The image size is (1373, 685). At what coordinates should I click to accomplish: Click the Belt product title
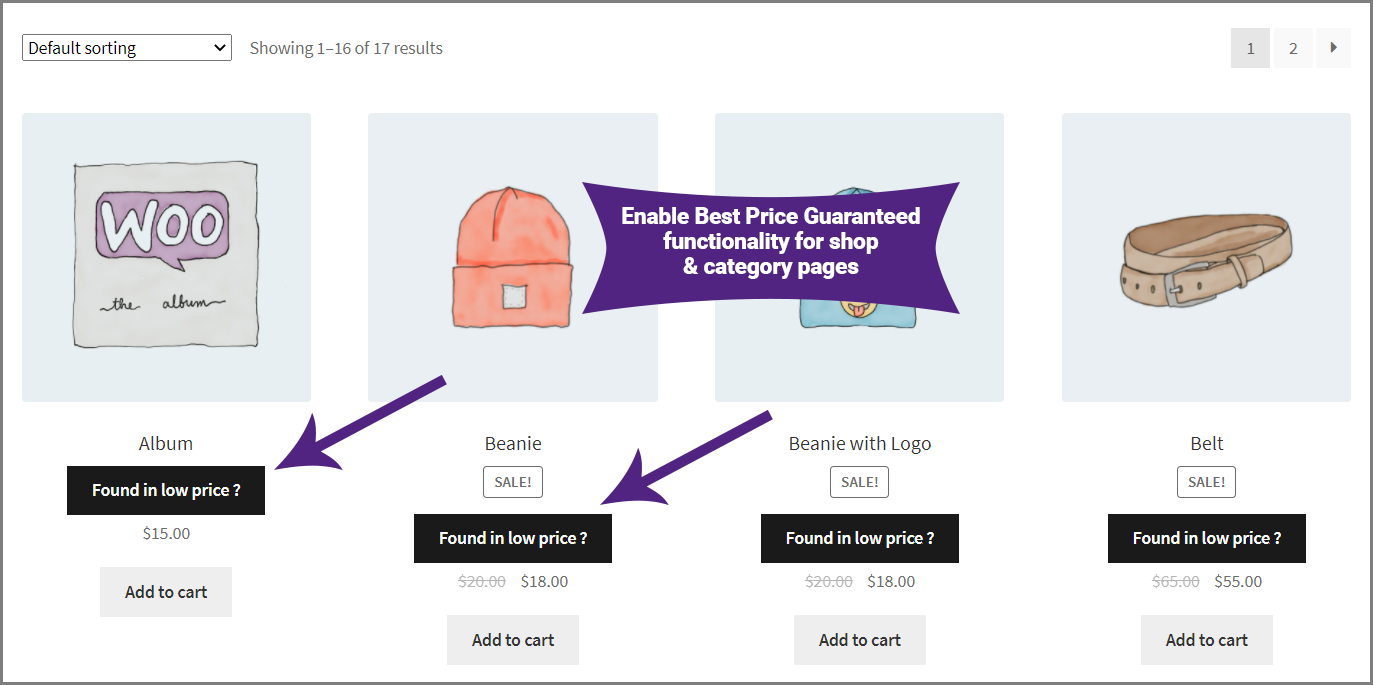pos(1207,443)
